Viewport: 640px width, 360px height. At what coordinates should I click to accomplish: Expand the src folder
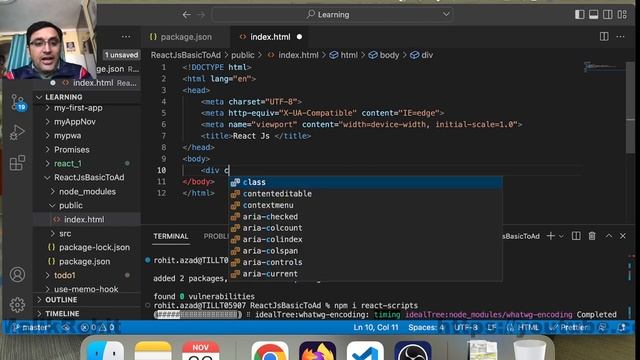coord(65,233)
